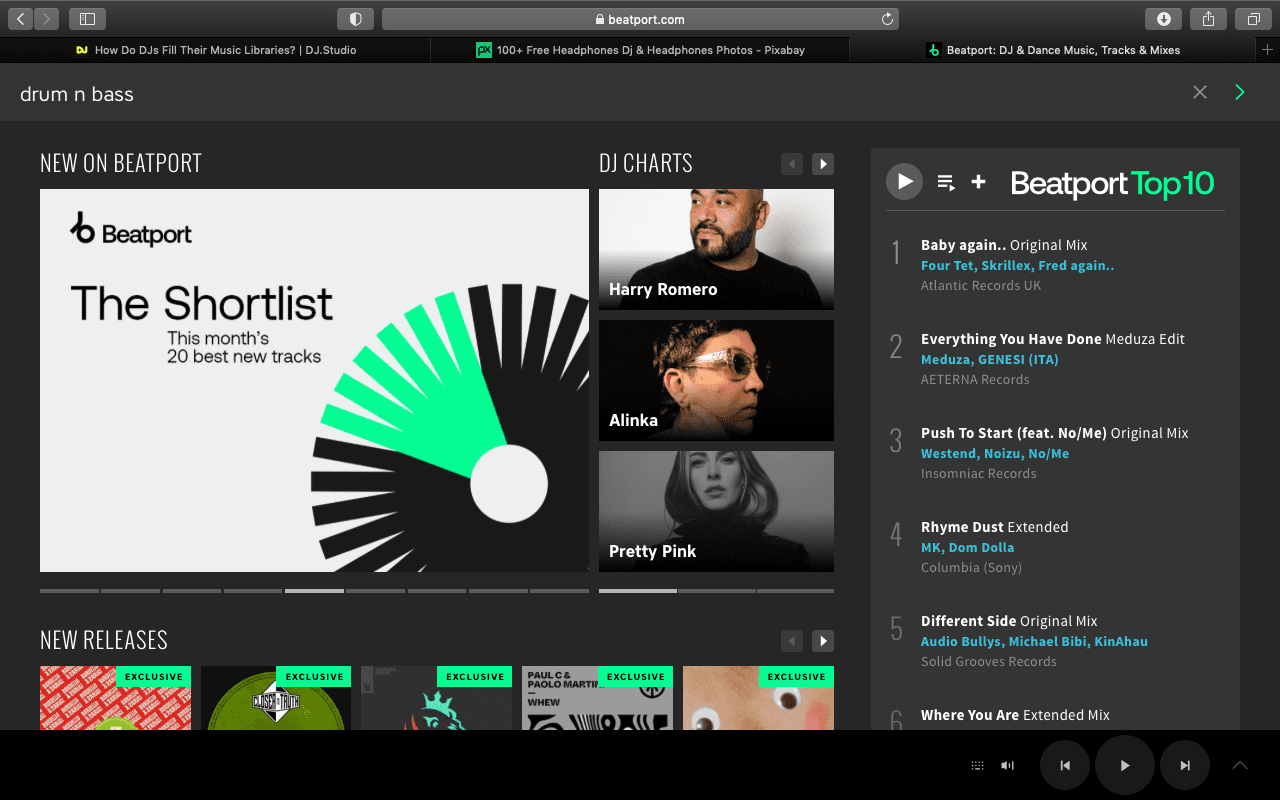Open the red exclusive release cover

[115, 697]
